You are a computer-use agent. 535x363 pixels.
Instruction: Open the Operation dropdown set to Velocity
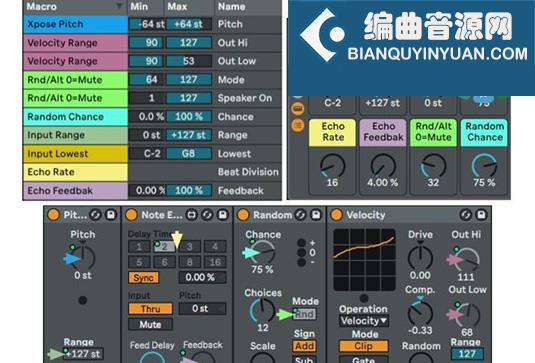pyautogui.click(x=364, y=321)
